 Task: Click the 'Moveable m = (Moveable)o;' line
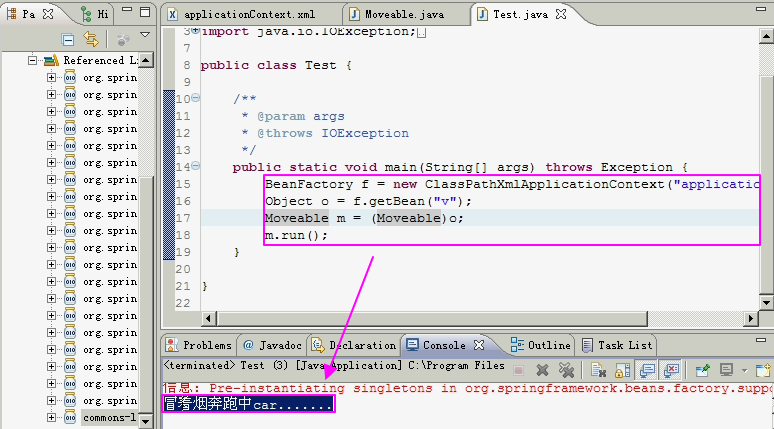(364, 218)
